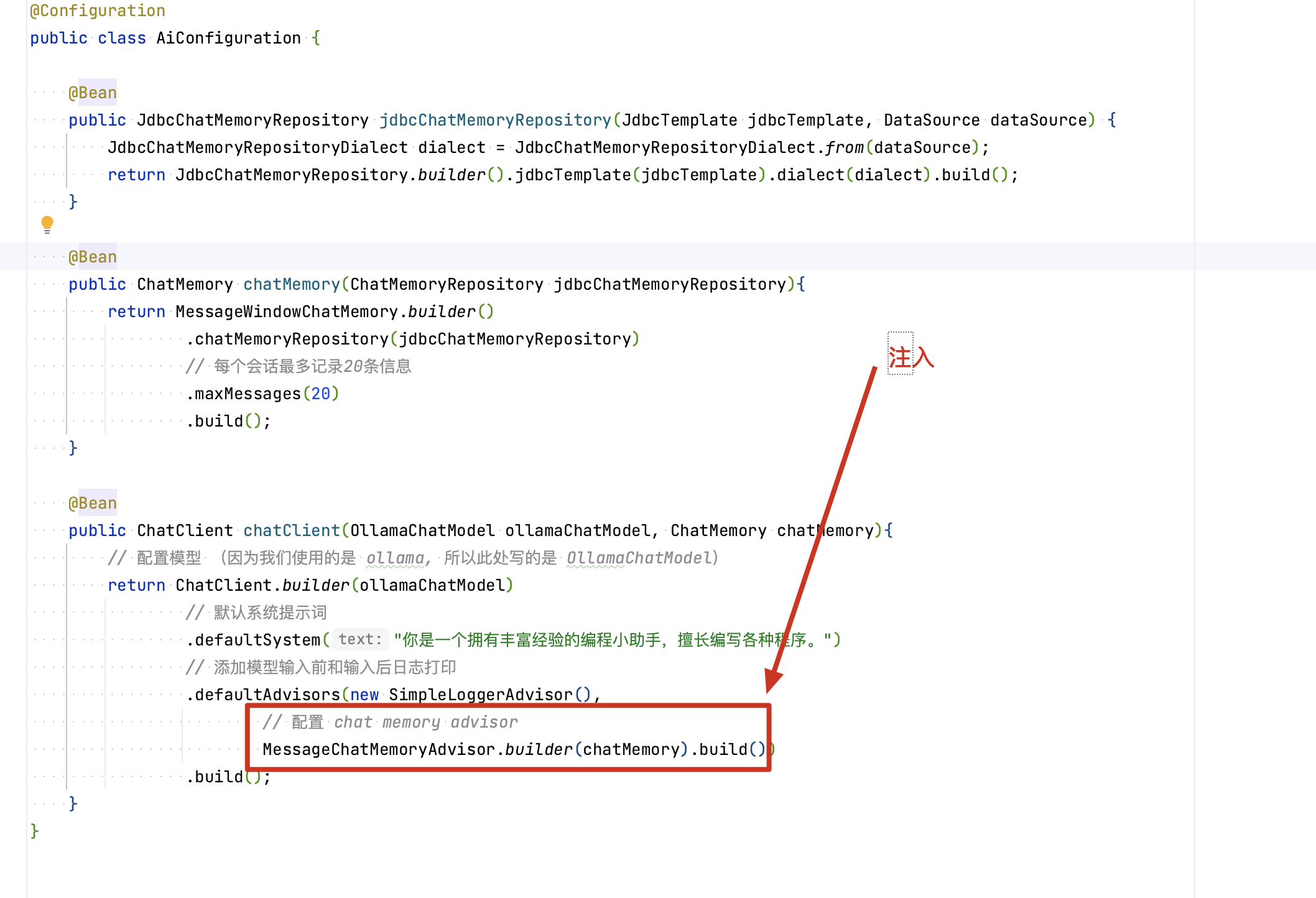Image resolution: width=1316 pixels, height=898 pixels.
Task: Click the jdbcChatMemoryRepository method declaration name
Action: click(x=495, y=120)
